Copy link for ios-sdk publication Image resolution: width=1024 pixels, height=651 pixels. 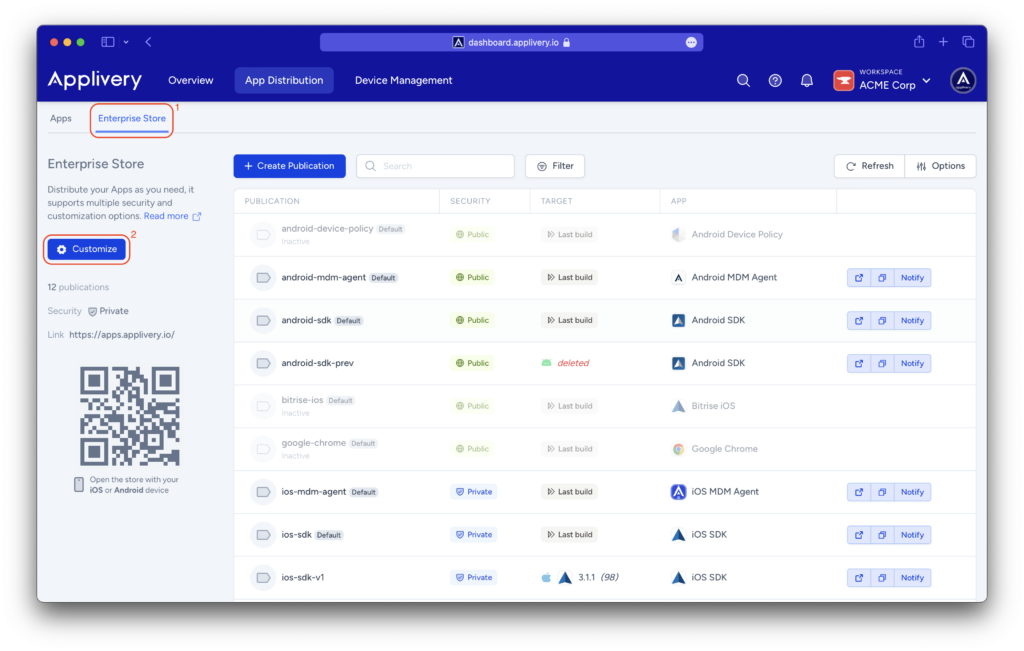pos(882,535)
